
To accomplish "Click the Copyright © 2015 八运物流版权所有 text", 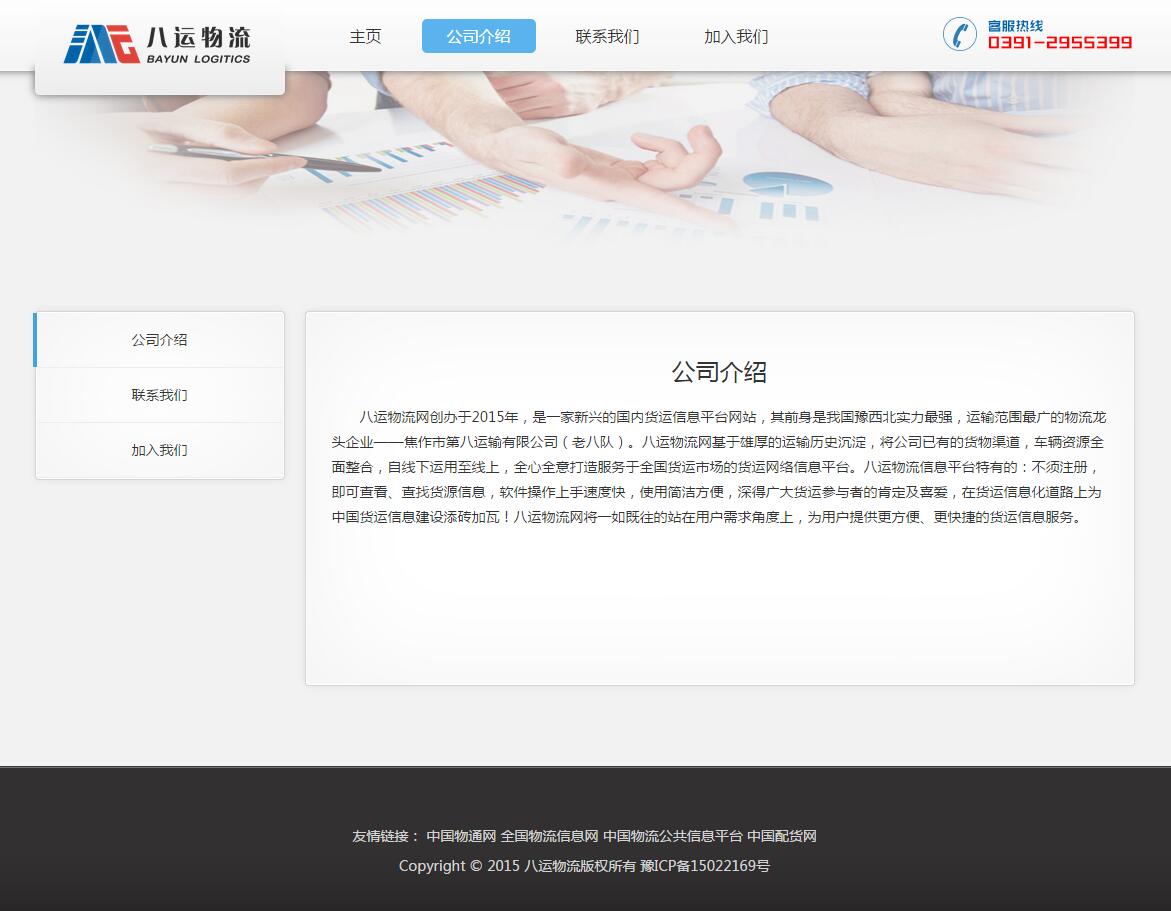I will click(517, 866).
